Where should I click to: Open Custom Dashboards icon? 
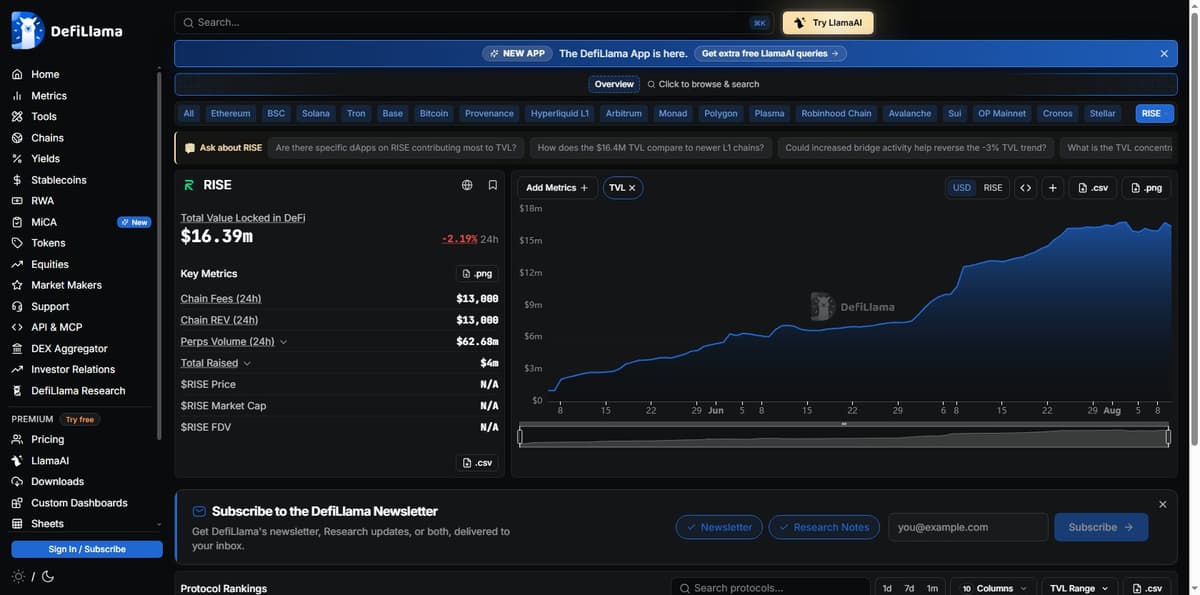tap(17, 503)
